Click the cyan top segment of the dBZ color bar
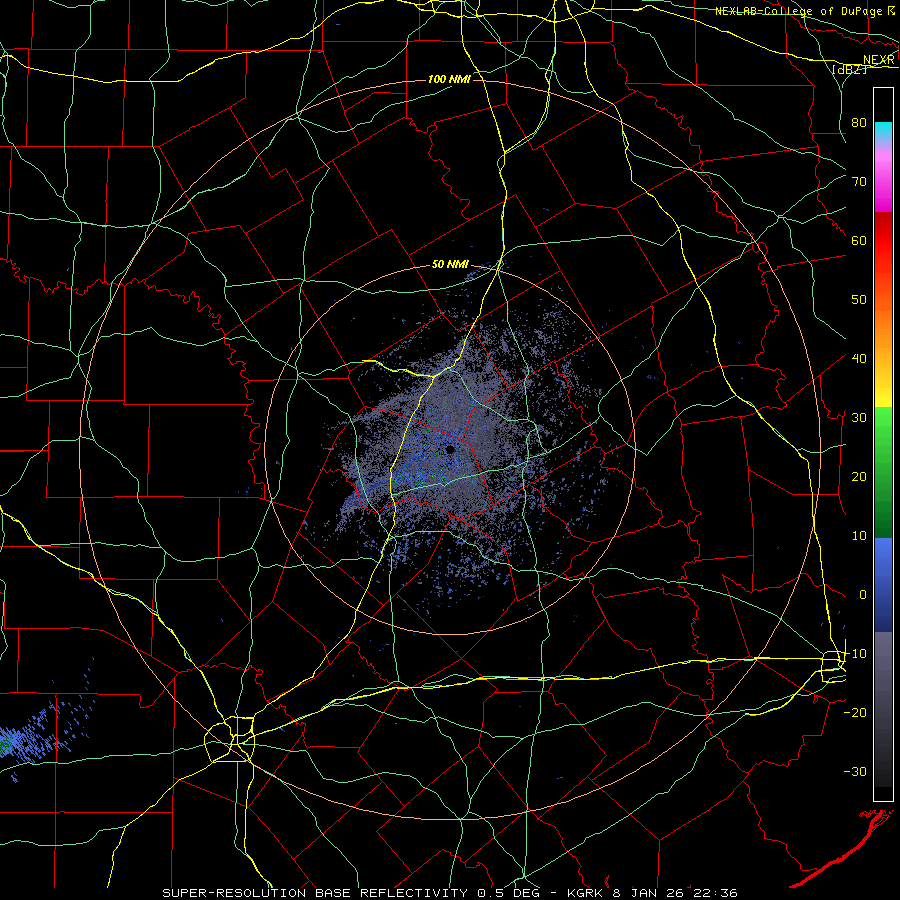Viewport: 900px width, 900px height. [883, 131]
